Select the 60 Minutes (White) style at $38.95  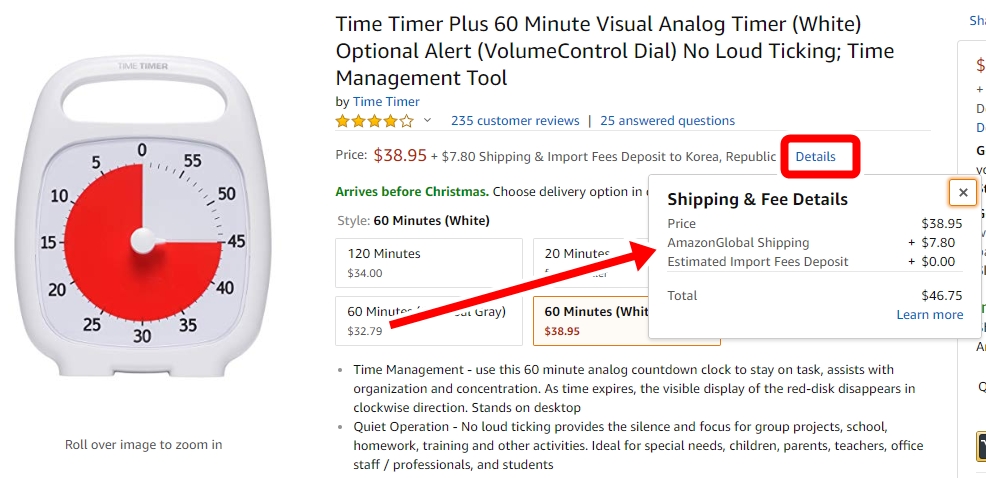click(591, 321)
